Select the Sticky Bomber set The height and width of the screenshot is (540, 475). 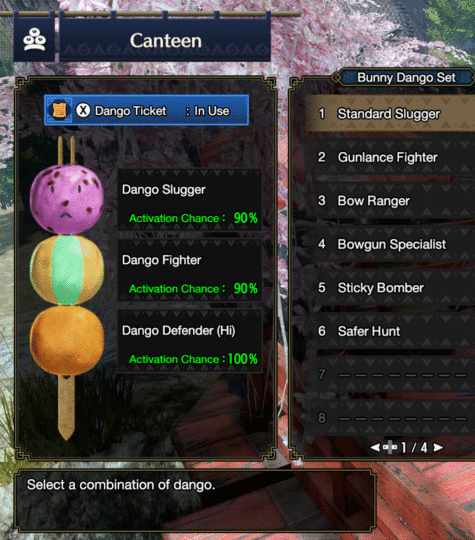pyautogui.click(x=391, y=288)
